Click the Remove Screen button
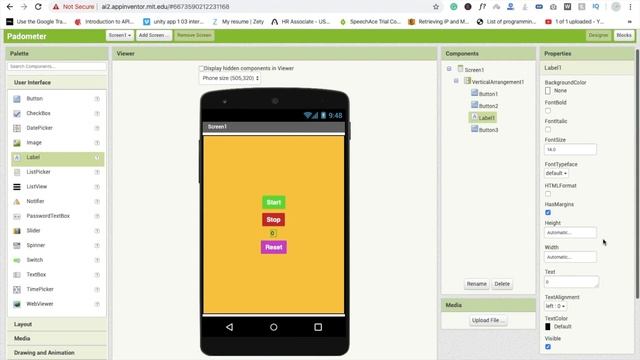Viewport: 640px width, 360px height. [194, 36]
